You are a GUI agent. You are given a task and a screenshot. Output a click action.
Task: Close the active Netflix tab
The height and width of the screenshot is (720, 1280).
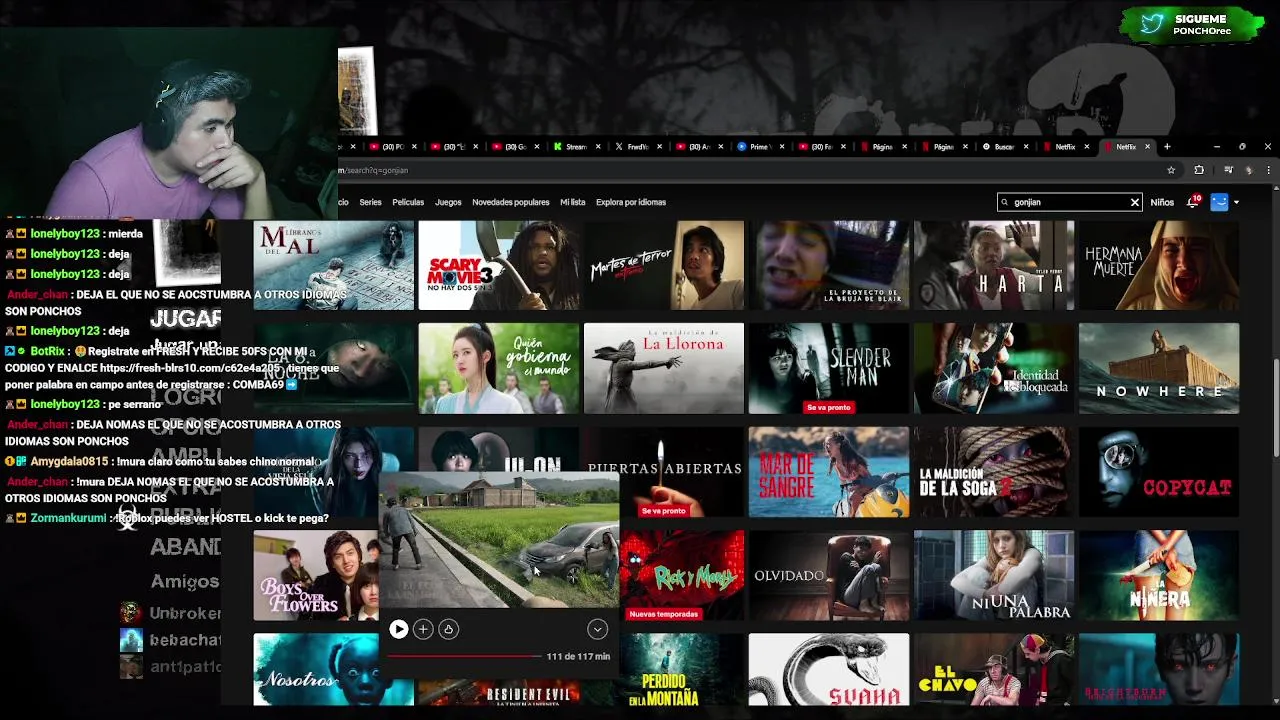[1147, 147]
